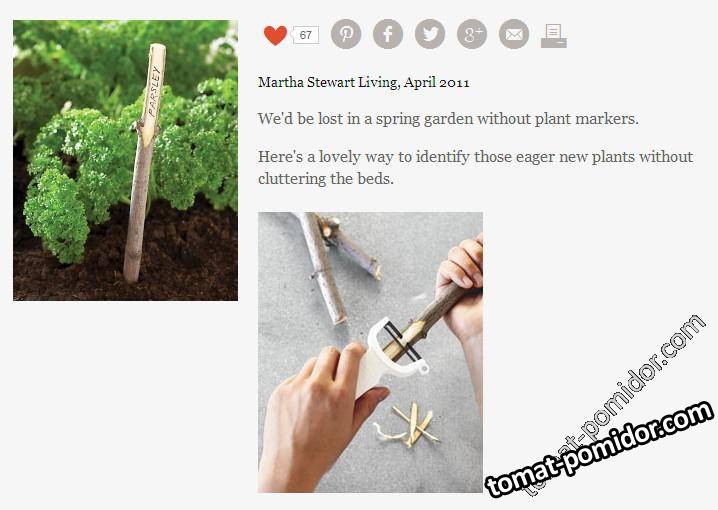Viewport: 718px width, 510px height.
Task: Click the paragraph about cluttering the beds
Action: pyautogui.click(x=475, y=168)
